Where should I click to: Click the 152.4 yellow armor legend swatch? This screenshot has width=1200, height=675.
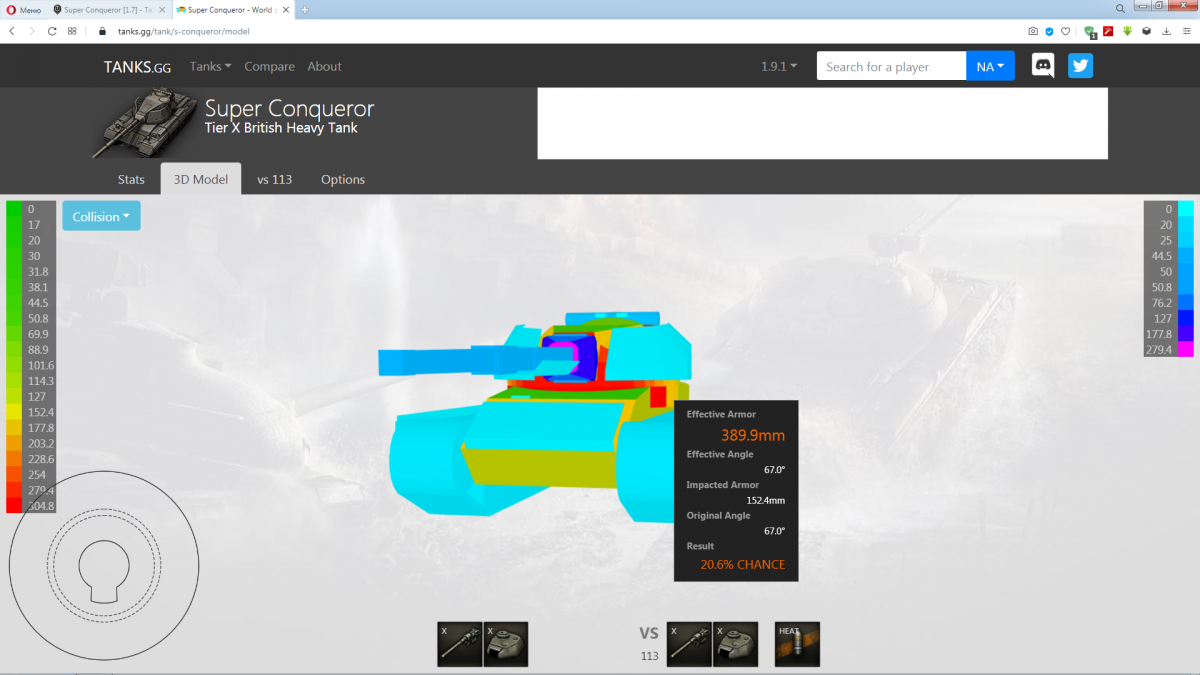click(14, 412)
